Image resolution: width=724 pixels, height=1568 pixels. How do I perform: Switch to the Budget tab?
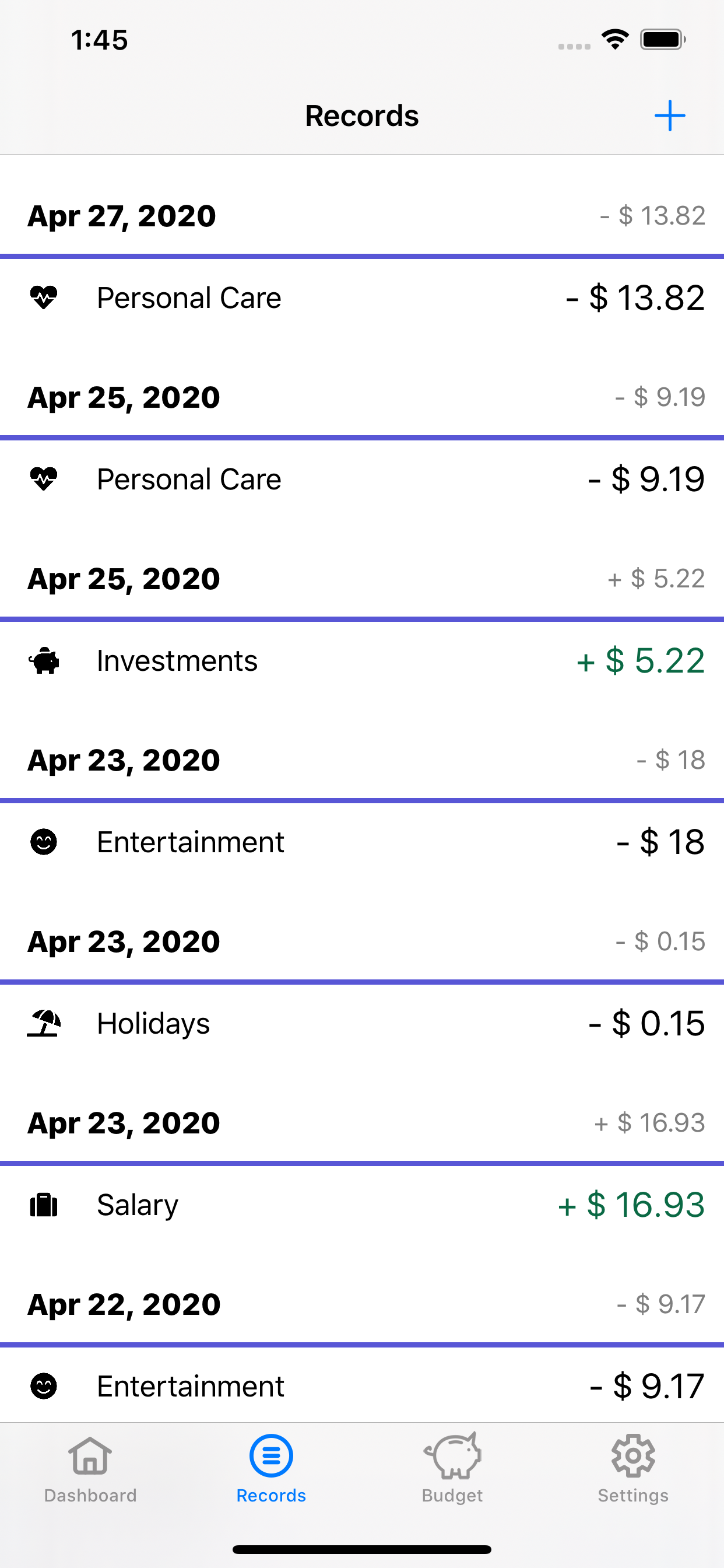pyautogui.click(x=452, y=1468)
